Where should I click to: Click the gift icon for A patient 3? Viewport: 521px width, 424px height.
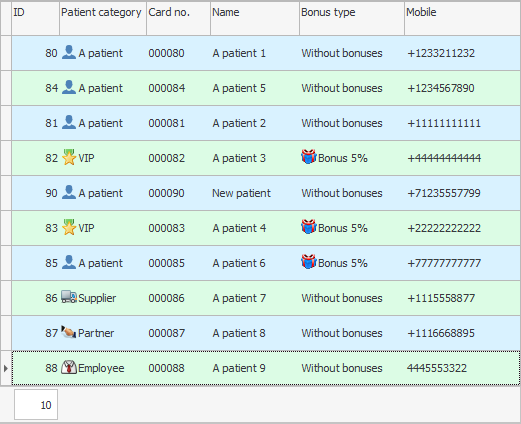[309, 157]
